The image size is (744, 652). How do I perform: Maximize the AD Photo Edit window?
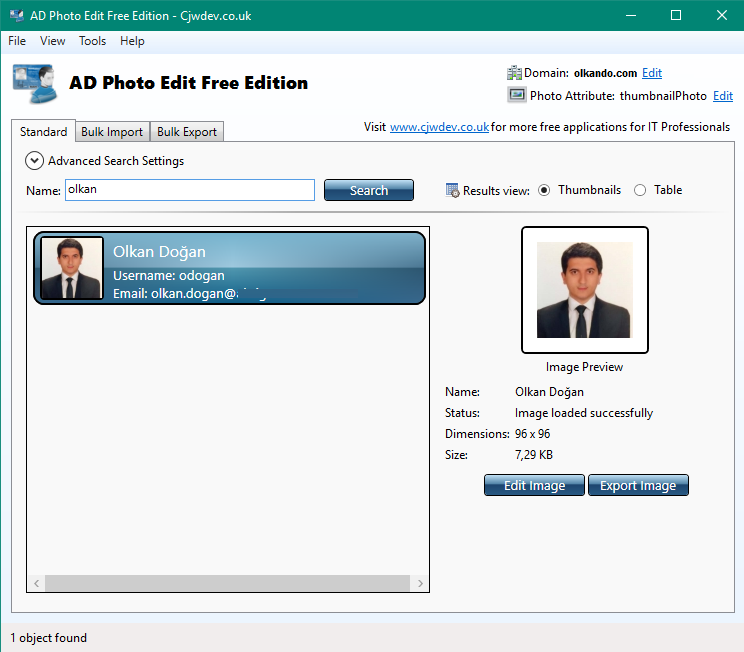coord(676,15)
